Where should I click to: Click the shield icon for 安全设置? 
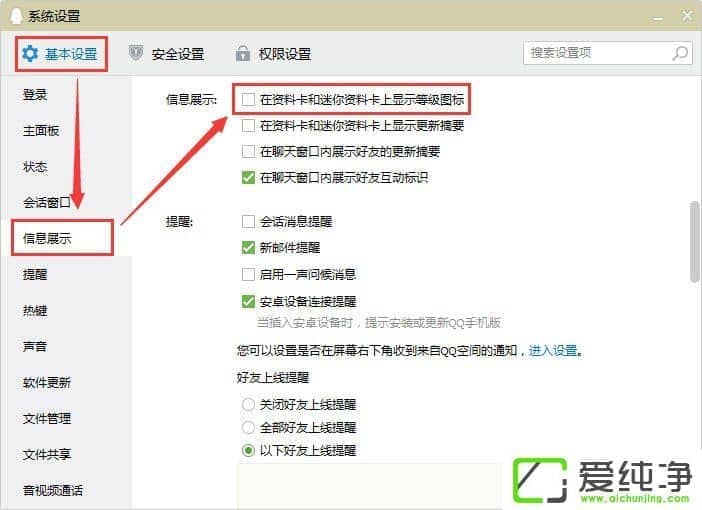pyautogui.click(x=136, y=53)
